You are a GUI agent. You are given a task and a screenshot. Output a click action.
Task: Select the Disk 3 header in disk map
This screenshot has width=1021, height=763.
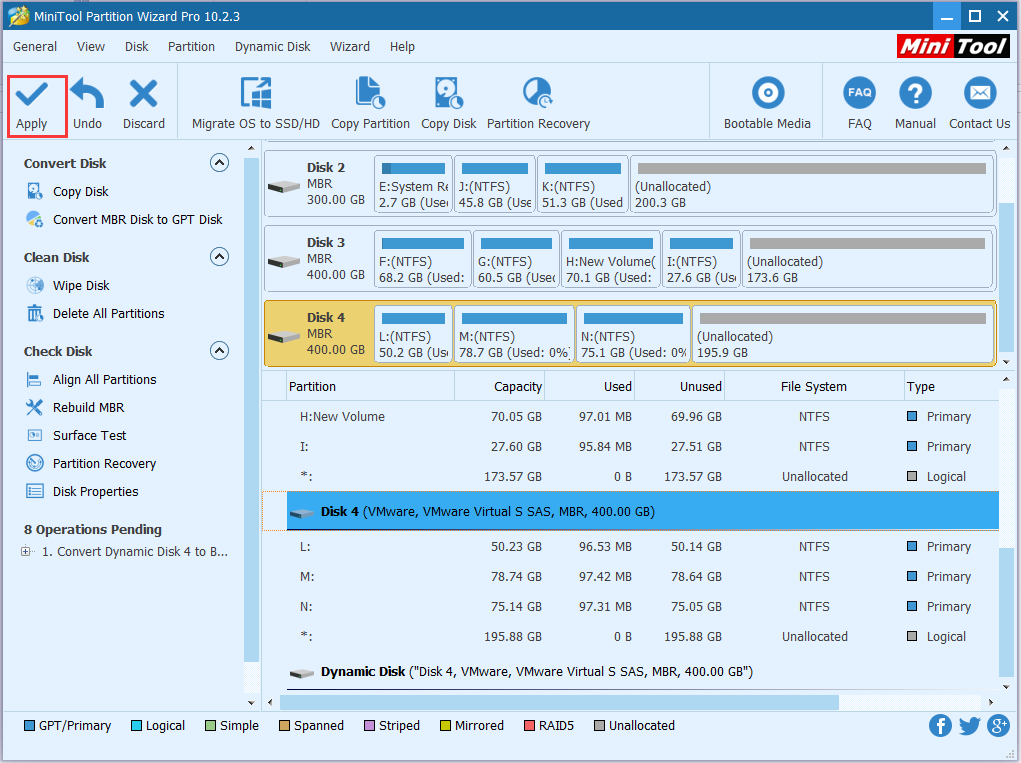tap(319, 258)
